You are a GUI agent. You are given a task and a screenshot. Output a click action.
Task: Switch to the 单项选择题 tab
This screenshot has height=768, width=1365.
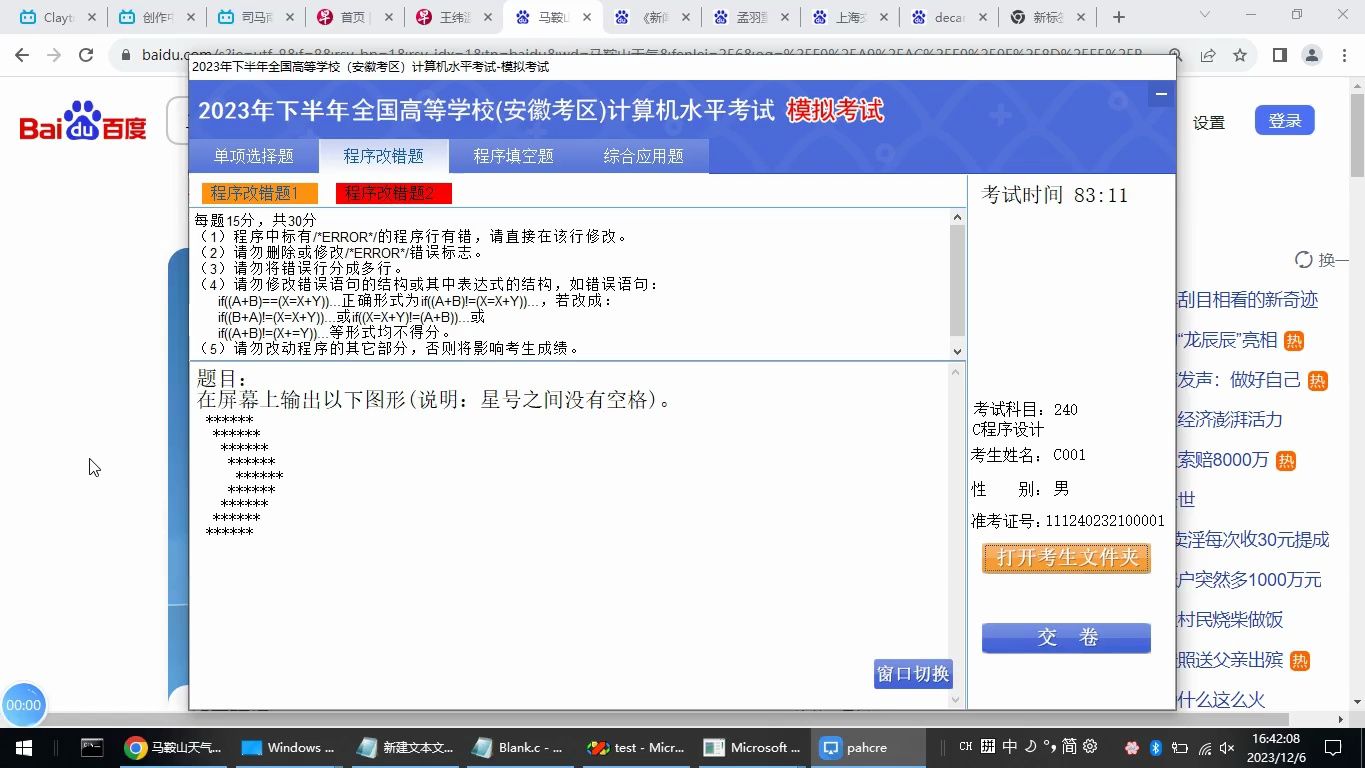254,156
